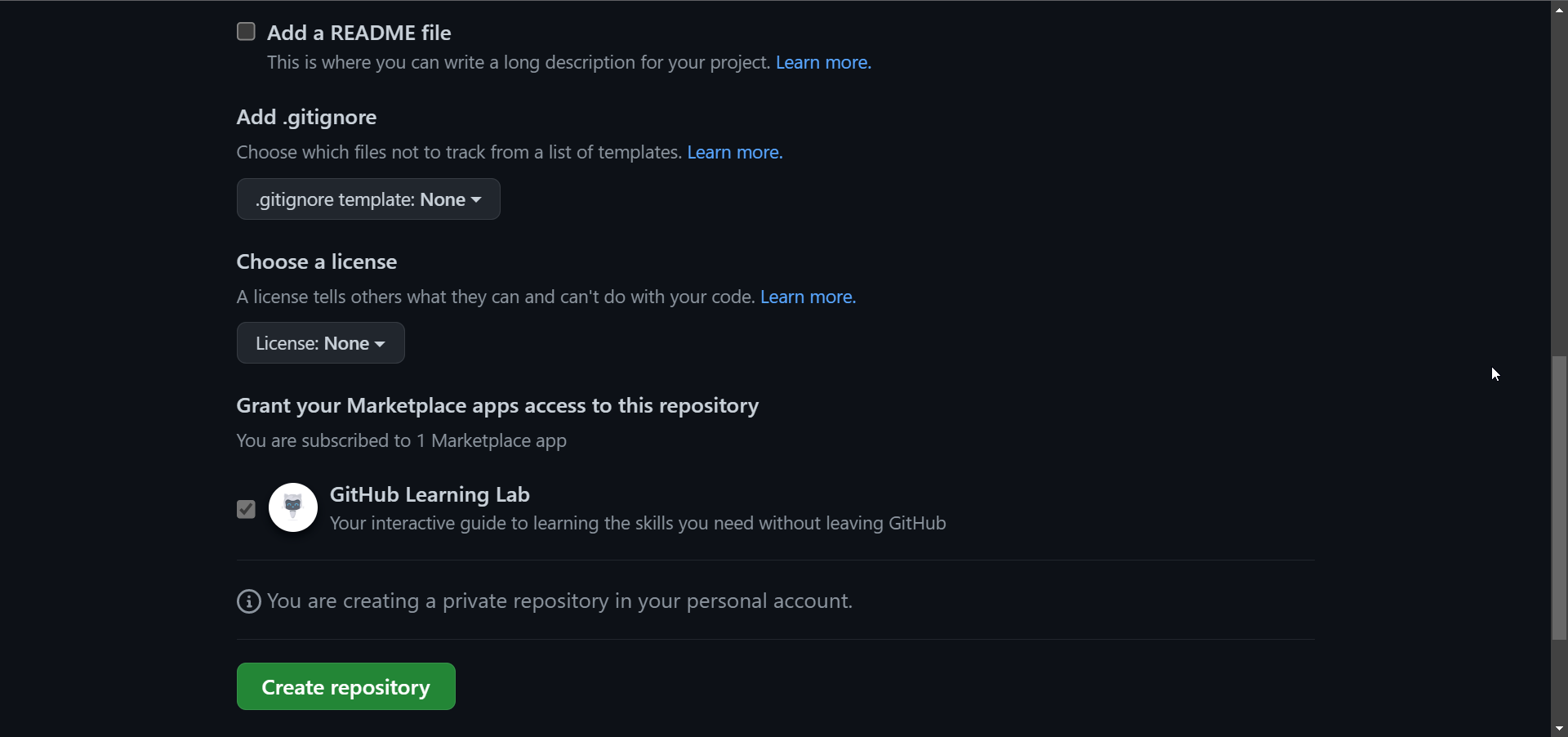Uncheck the GitHub Learning Lab checkbox
Image resolution: width=1568 pixels, height=737 pixels.
click(246, 510)
